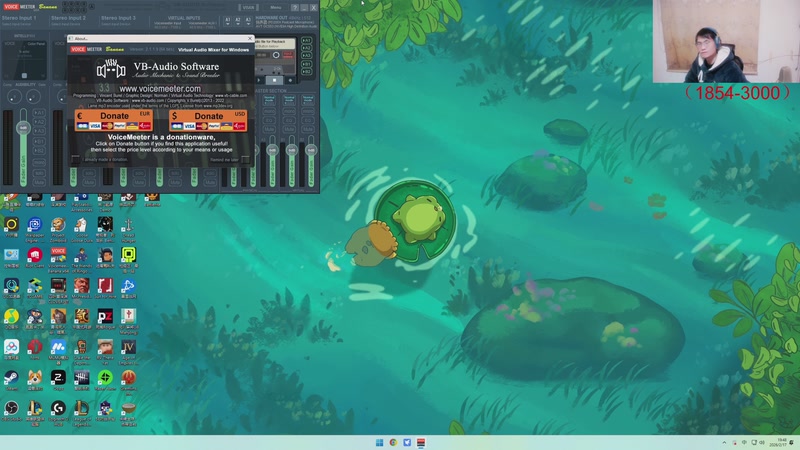Image resolution: width=800 pixels, height=450 pixels.
Task: Click the Intellipan voice panel on Input 1
Action: [24, 60]
